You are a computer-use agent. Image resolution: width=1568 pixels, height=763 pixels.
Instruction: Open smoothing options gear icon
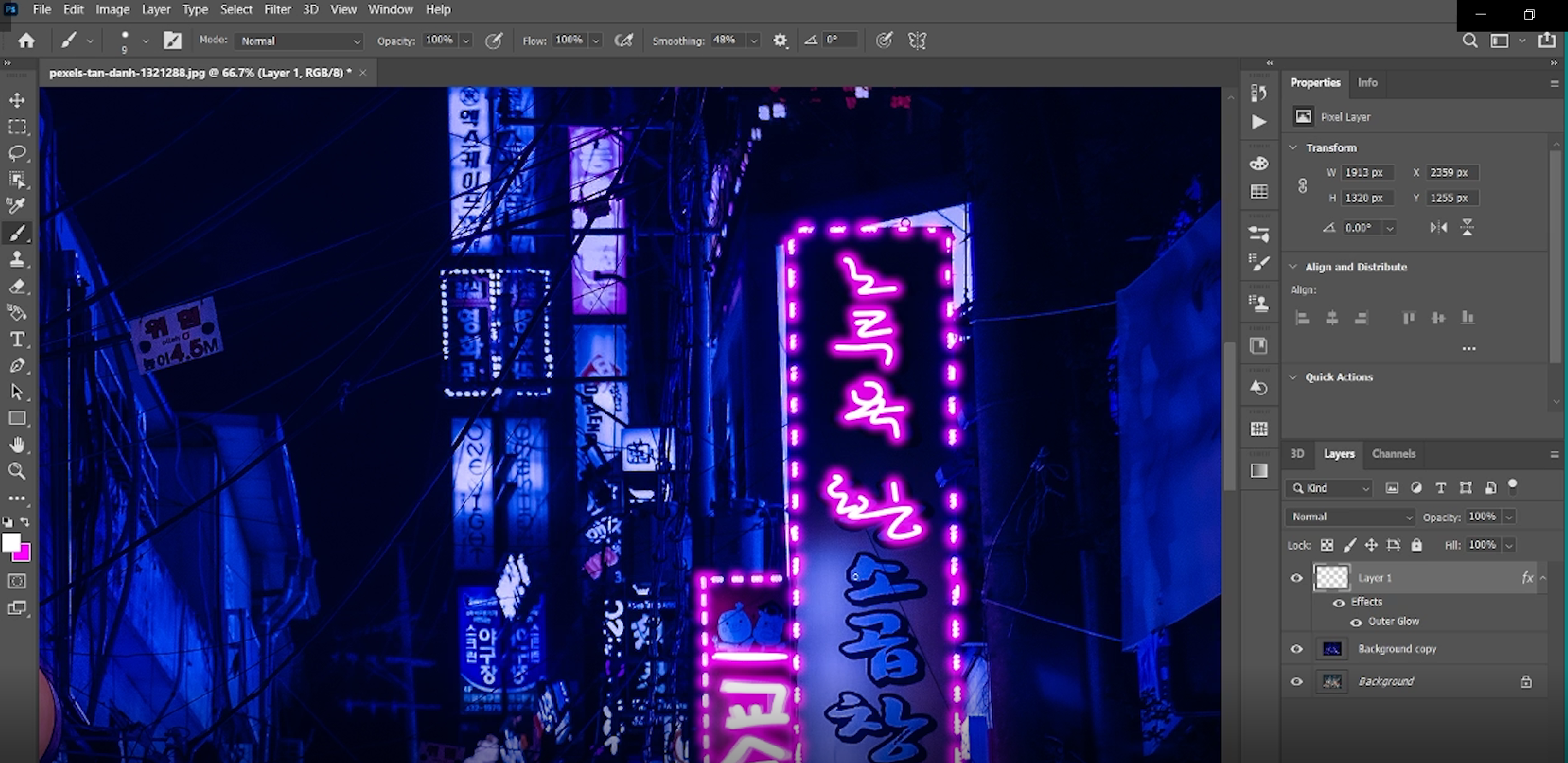coord(781,40)
